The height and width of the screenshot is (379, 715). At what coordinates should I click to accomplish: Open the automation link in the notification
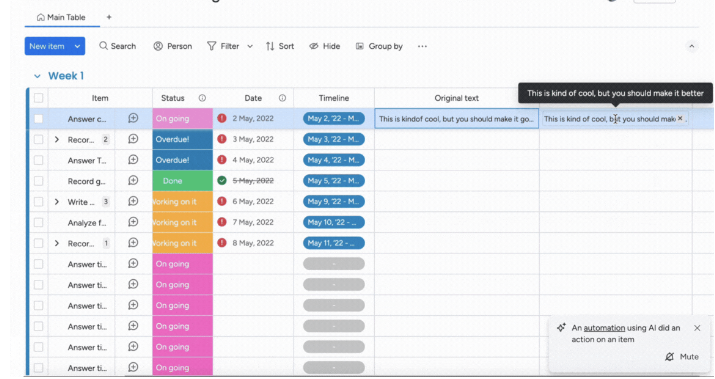tap(604, 328)
